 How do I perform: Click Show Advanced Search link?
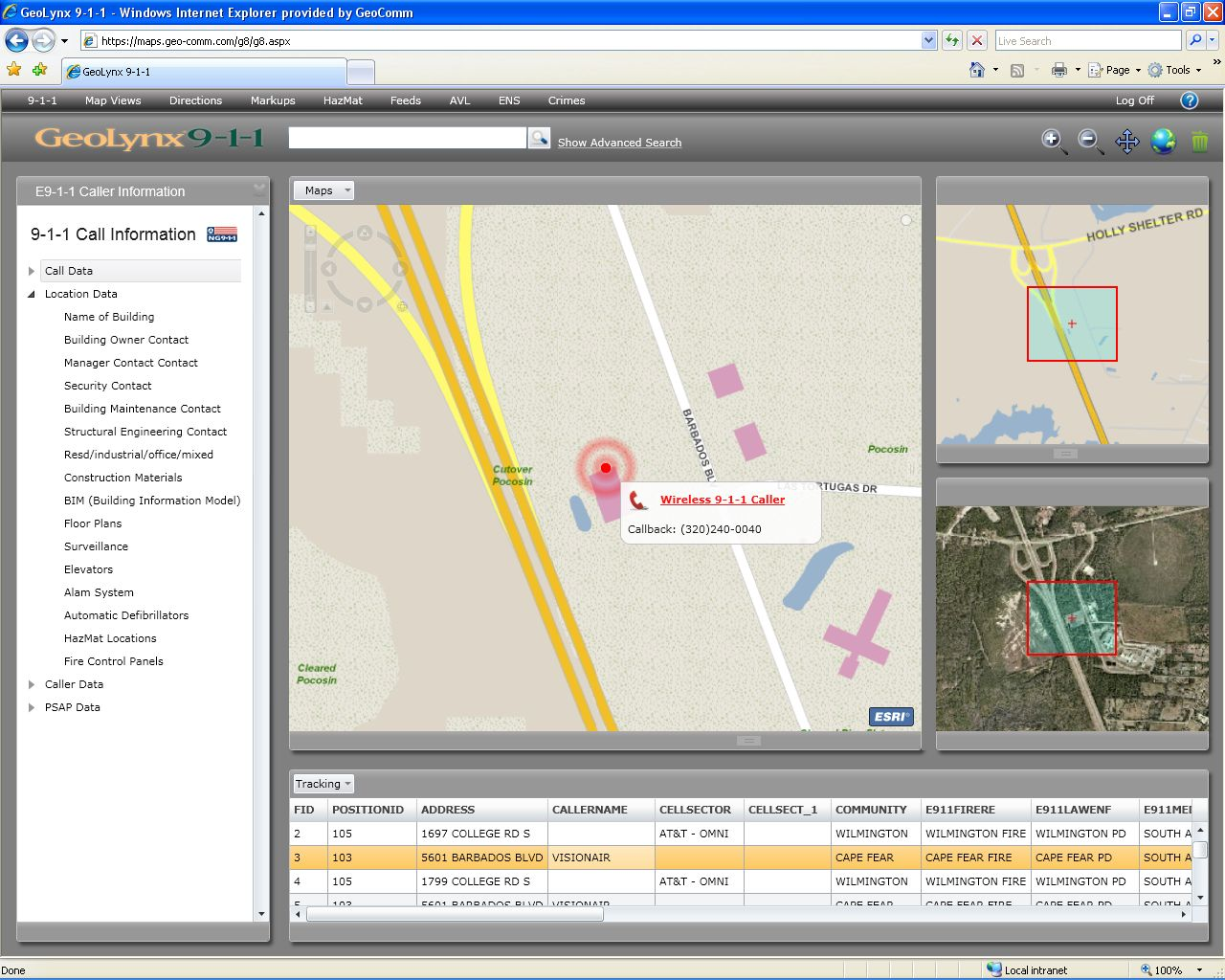619,143
